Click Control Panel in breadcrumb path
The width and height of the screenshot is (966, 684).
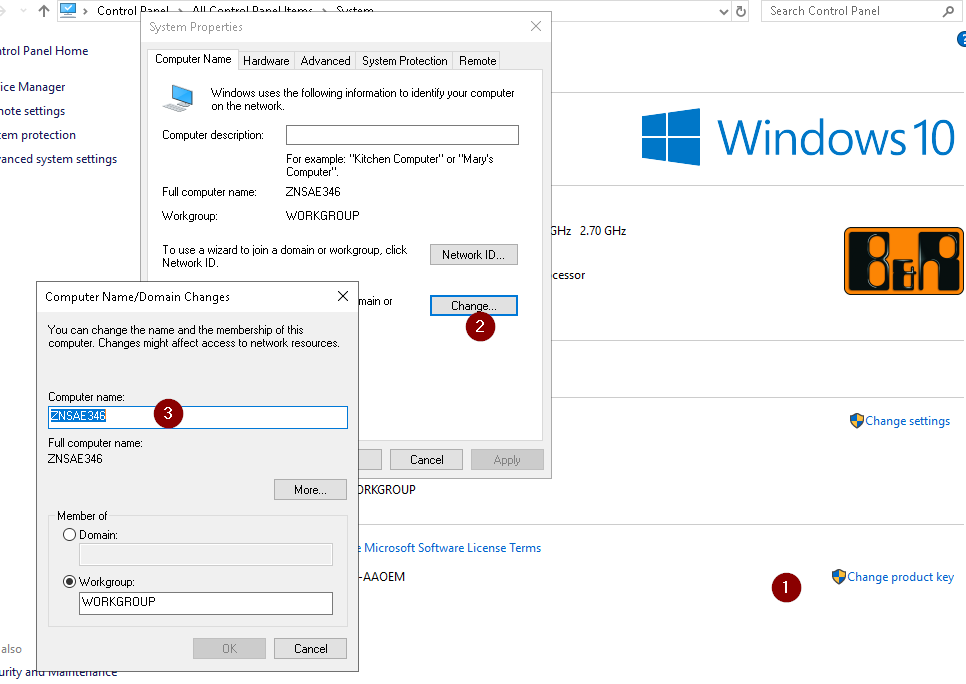pos(132,10)
